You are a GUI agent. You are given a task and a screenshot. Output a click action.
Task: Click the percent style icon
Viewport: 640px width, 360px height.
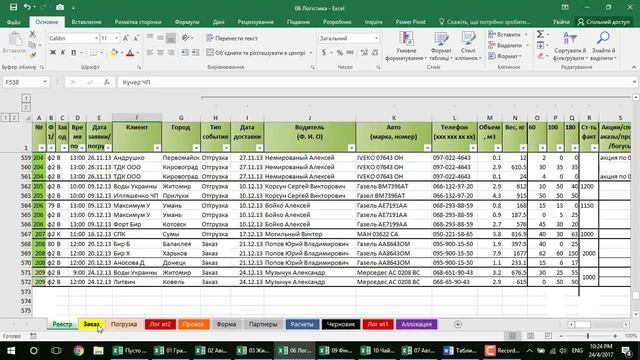click(x=340, y=53)
